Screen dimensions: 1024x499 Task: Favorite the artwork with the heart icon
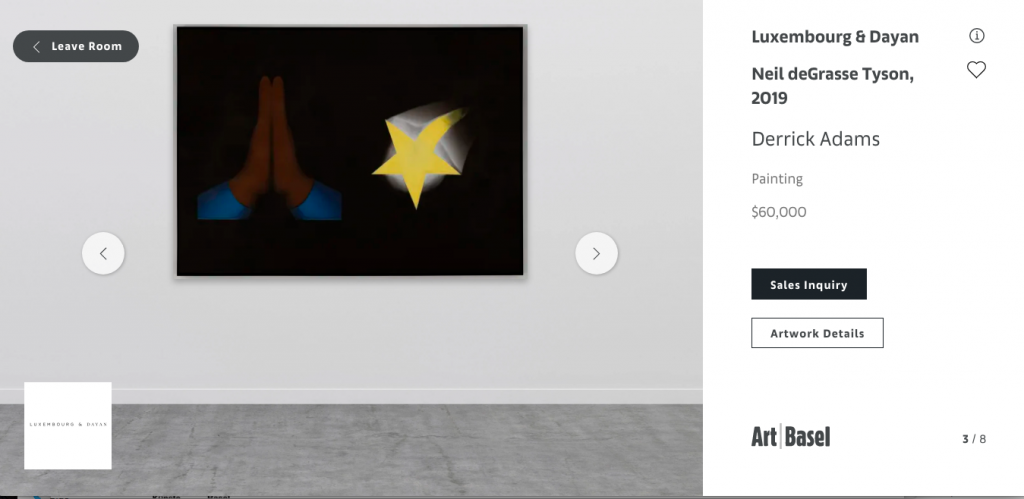(x=976, y=69)
